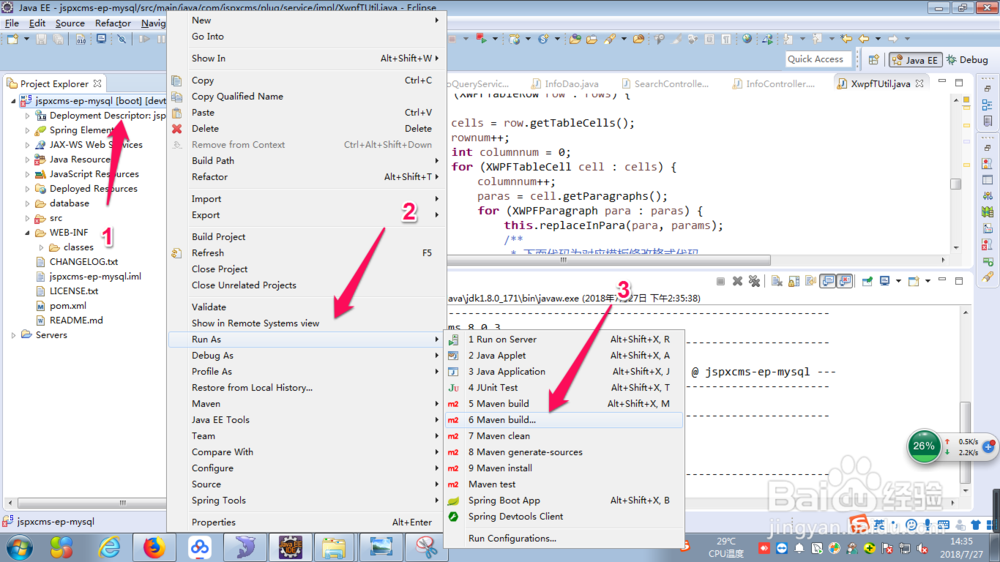Viewport: 1000px width, 562px height.
Task: Toggle show console on standard output
Action: pos(828,281)
